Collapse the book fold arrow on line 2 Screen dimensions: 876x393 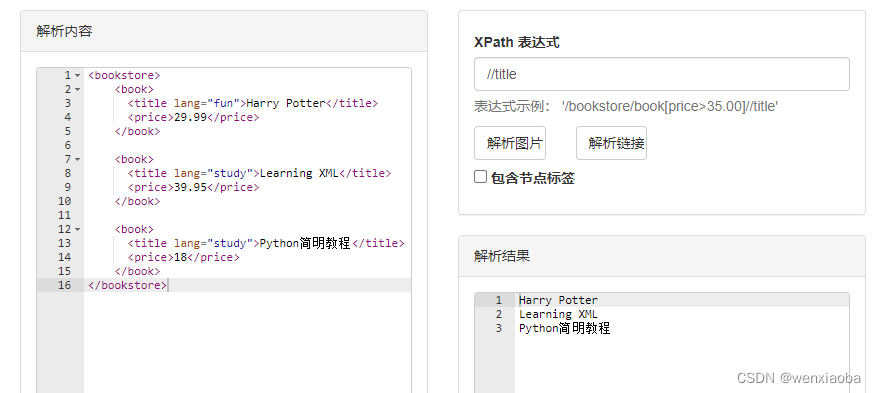pyautogui.click(x=77, y=89)
